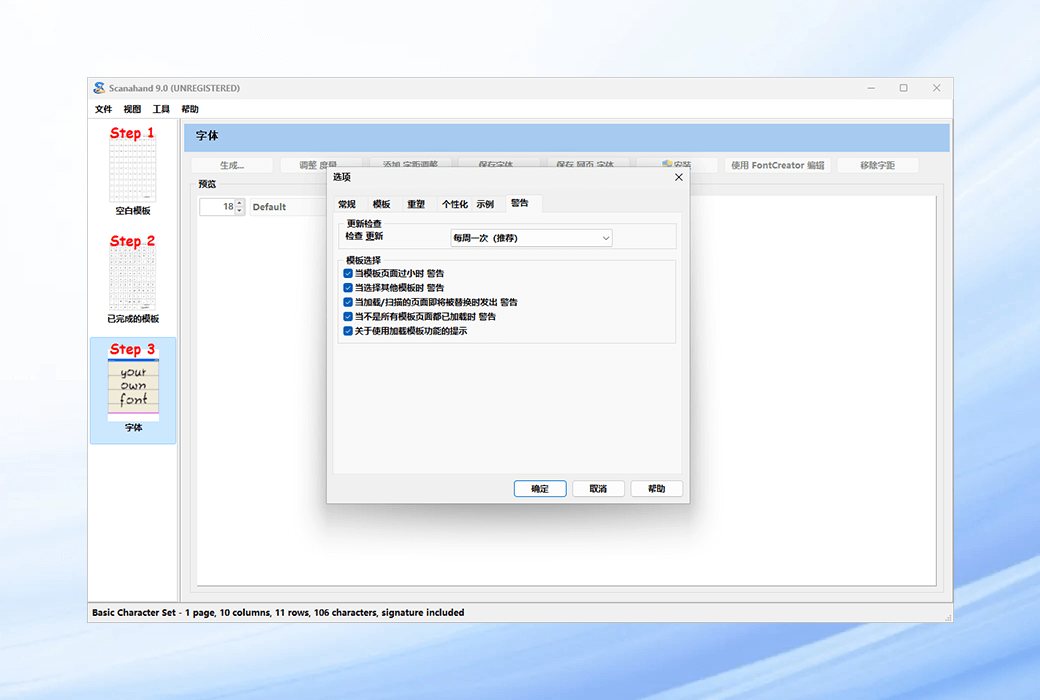Click the 帮助 button in the options dialog

[x=657, y=488]
